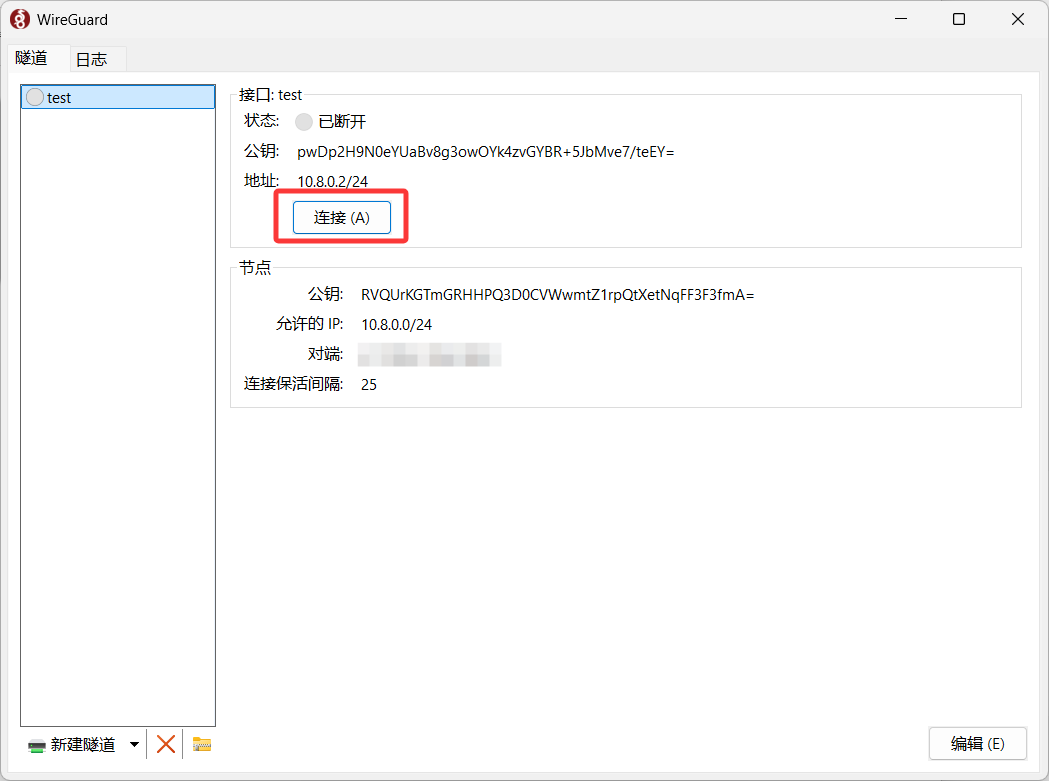Click the WireGuard logo in title bar
1049x781 pixels.
click(19, 19)
